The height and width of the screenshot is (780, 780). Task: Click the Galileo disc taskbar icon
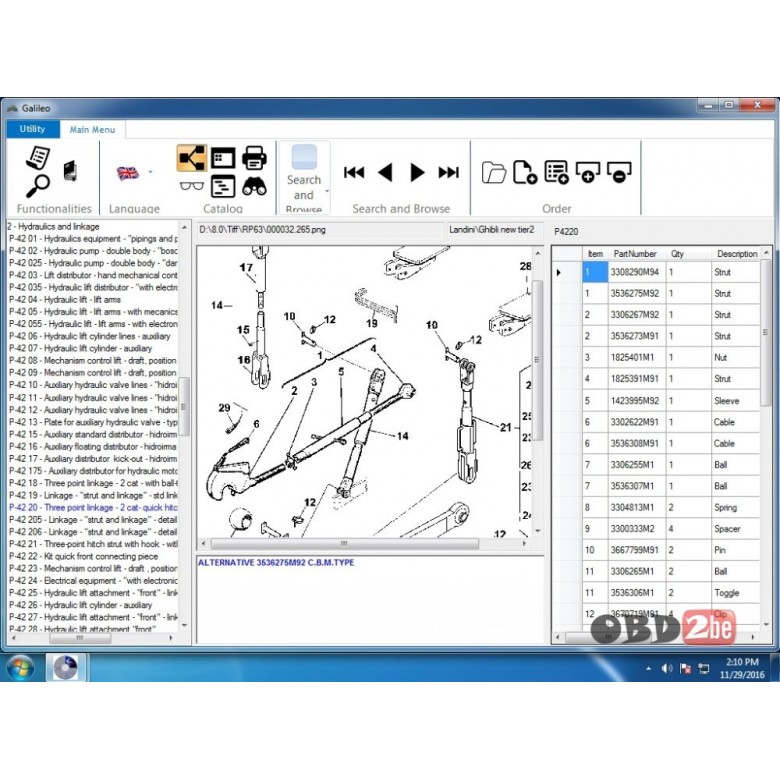(x=66, y=668)
